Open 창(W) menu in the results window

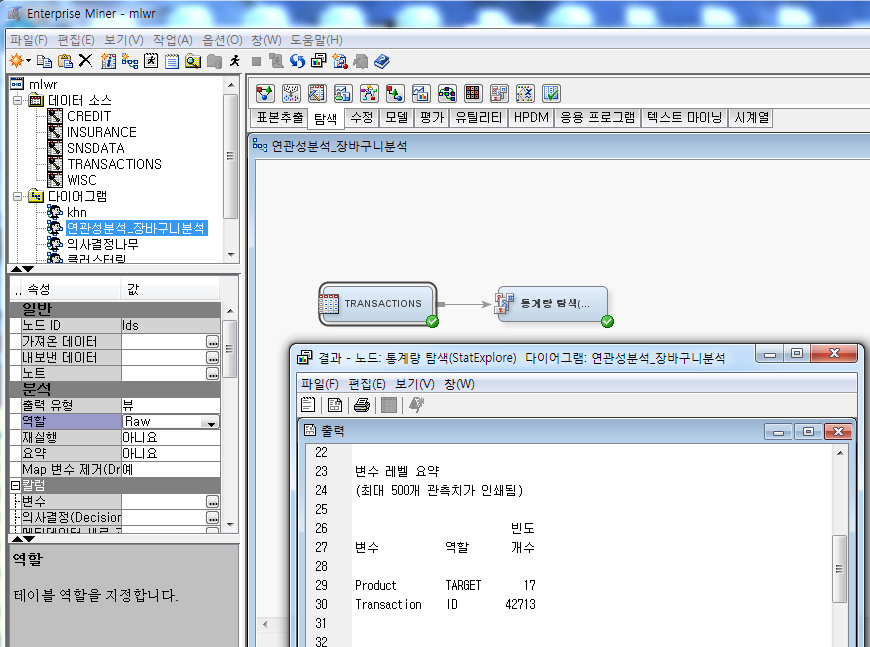(459, 384)
